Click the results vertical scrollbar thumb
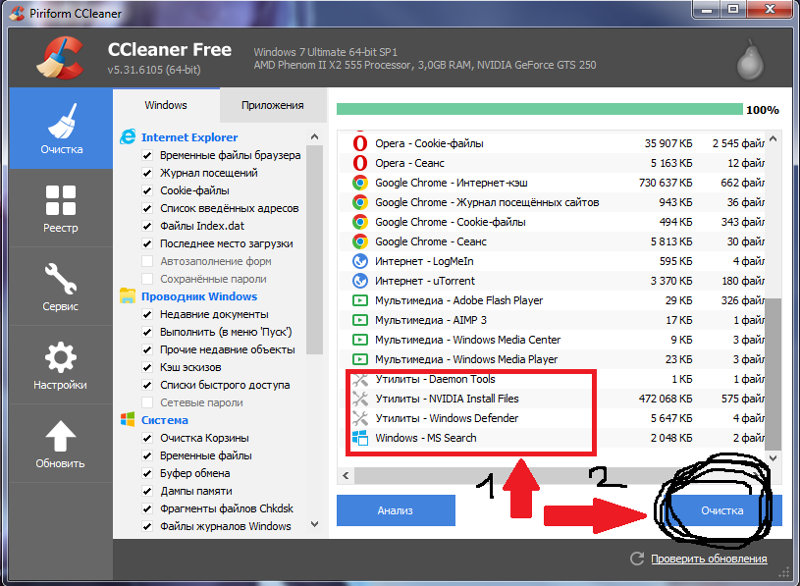The width and height of the screenshot is (800, 586). pyautogui.click(x=773, y=374)
